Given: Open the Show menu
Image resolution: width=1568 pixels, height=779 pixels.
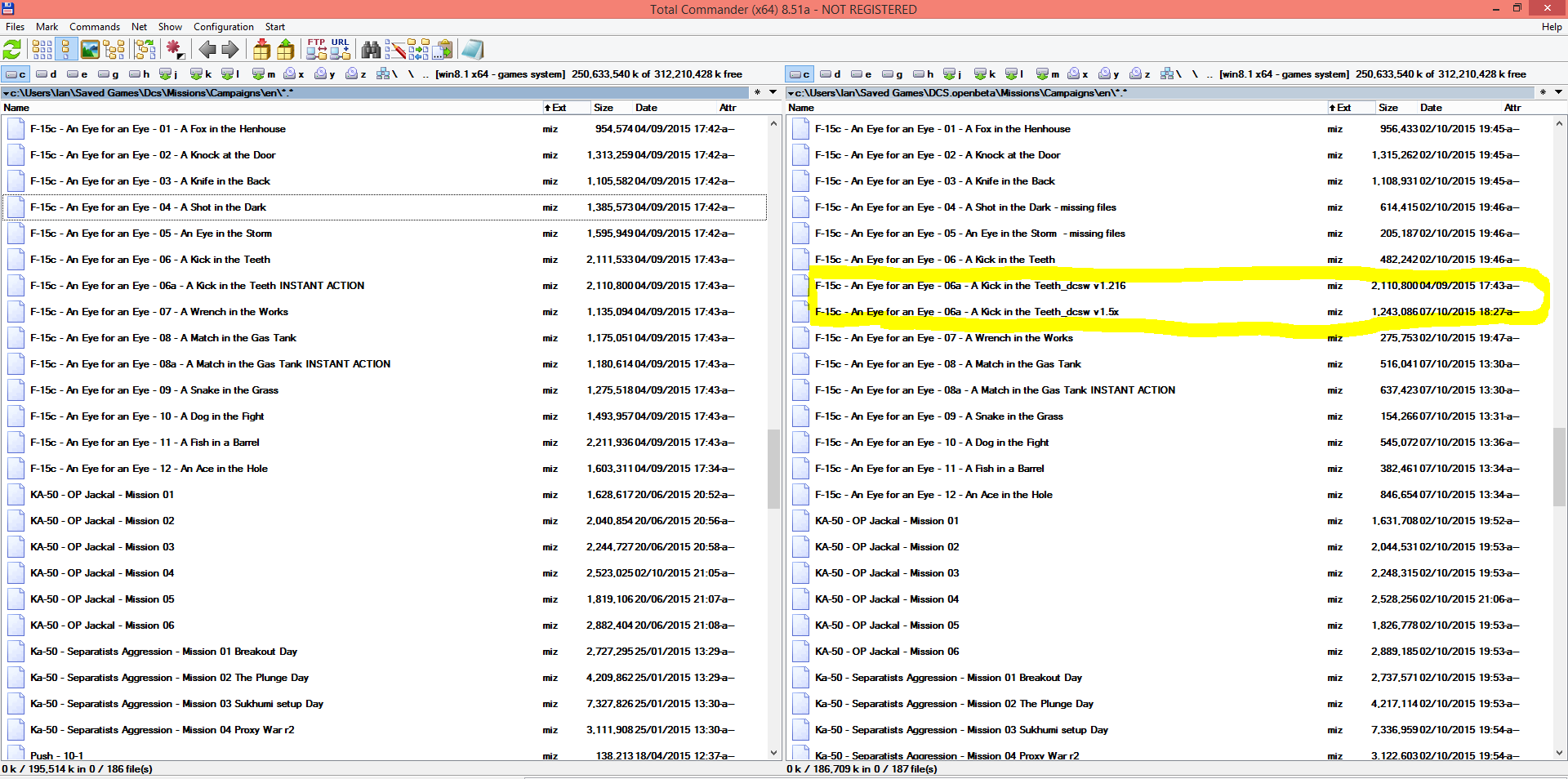Looking at the screenshot, I should 170,27.
